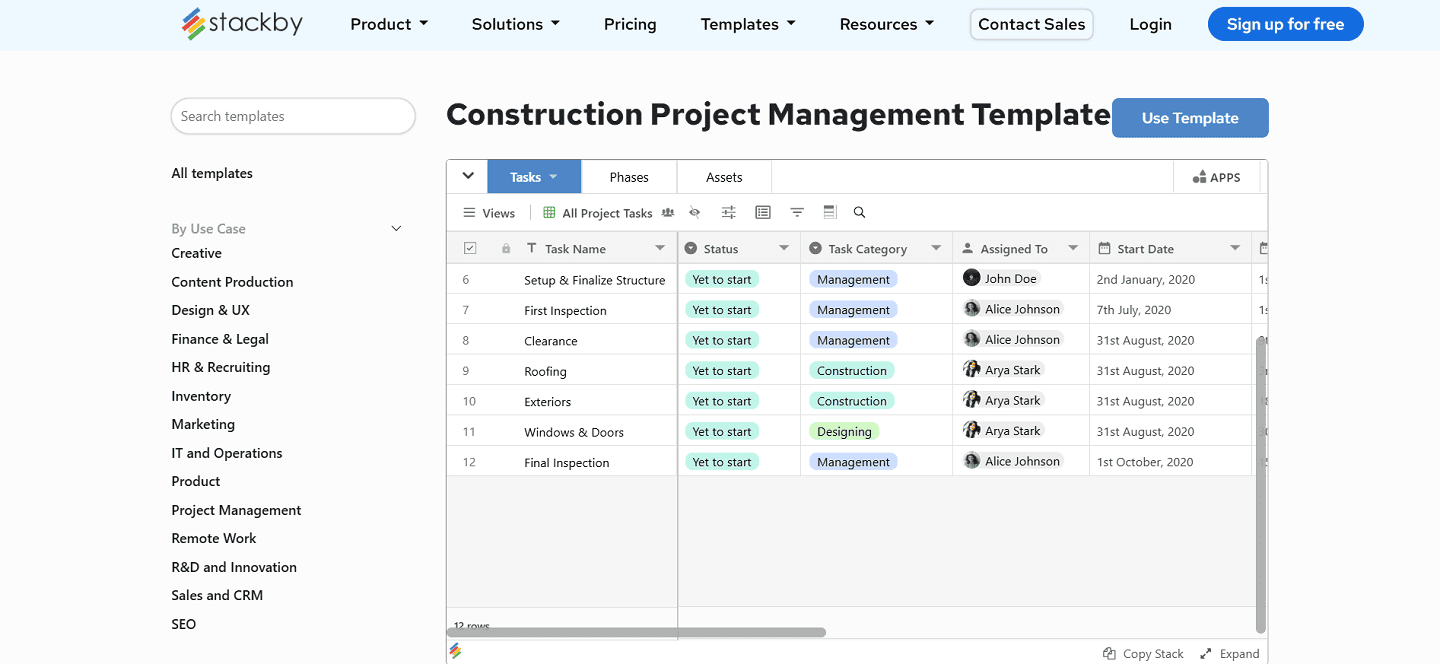Screen dimensions: 1440x664
Task: Open sort options using the lines icon
Action: pyautogui.click(x=796, y=212)
